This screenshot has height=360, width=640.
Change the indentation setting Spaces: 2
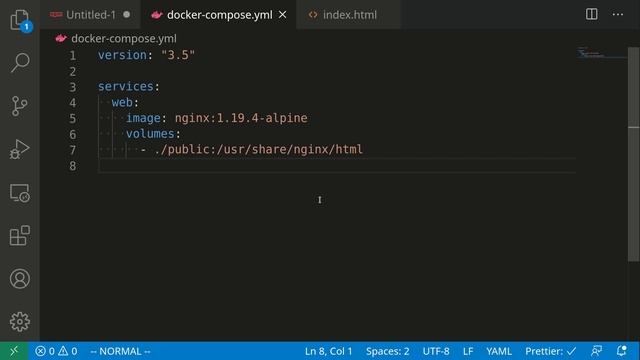[x=387, y=351]
